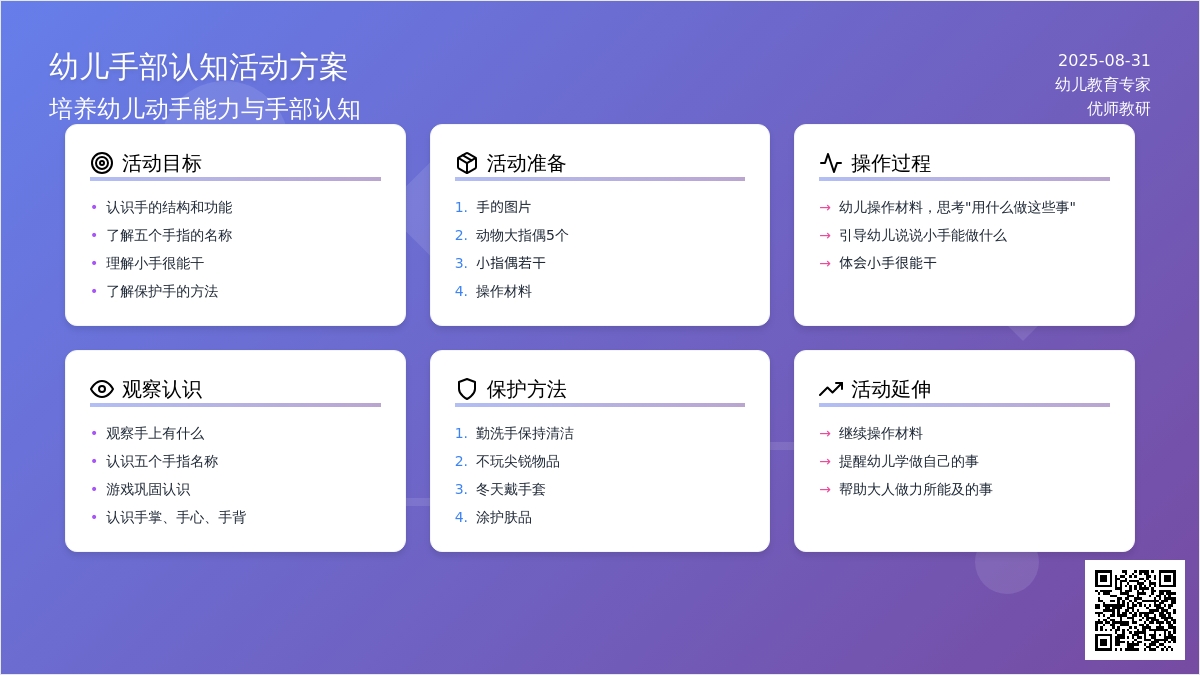
Task: Click the heading 观察认识
Action: point(162,389)
